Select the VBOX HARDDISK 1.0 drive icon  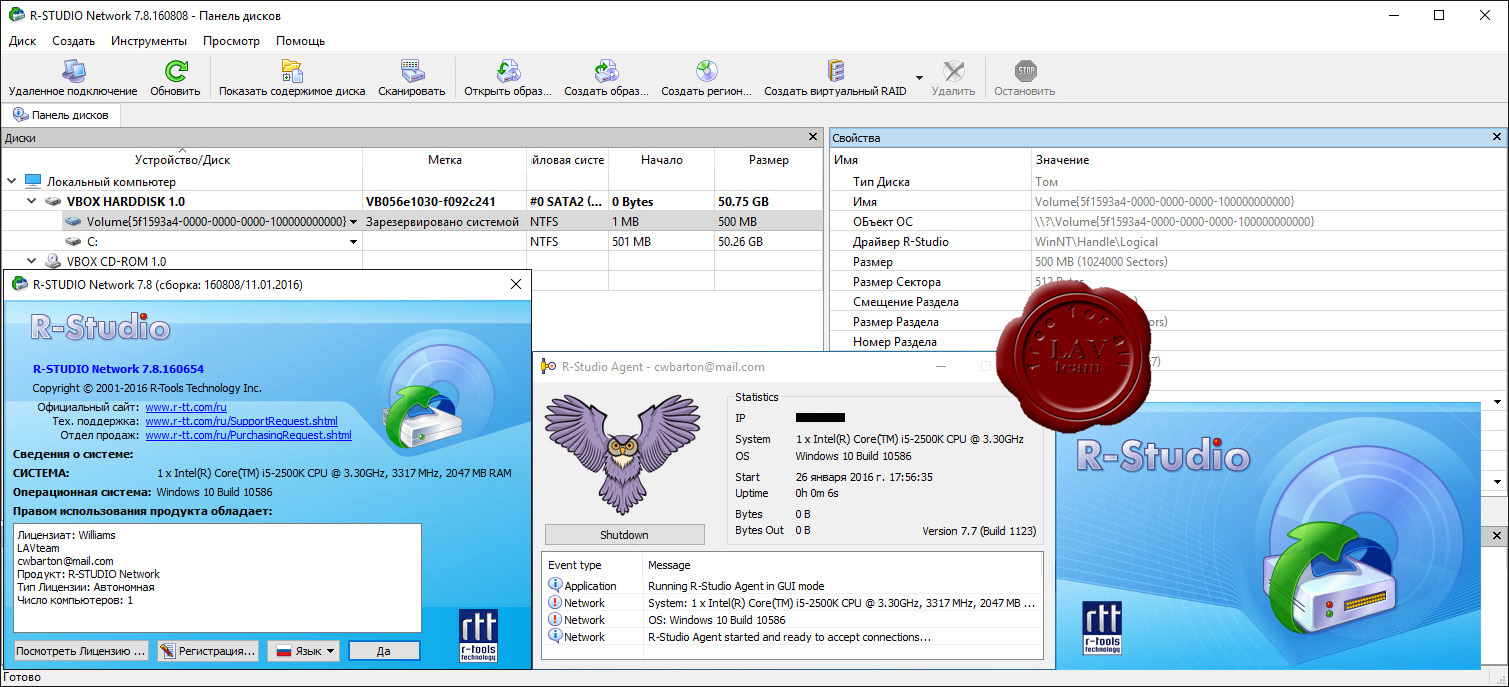[54, 202]
